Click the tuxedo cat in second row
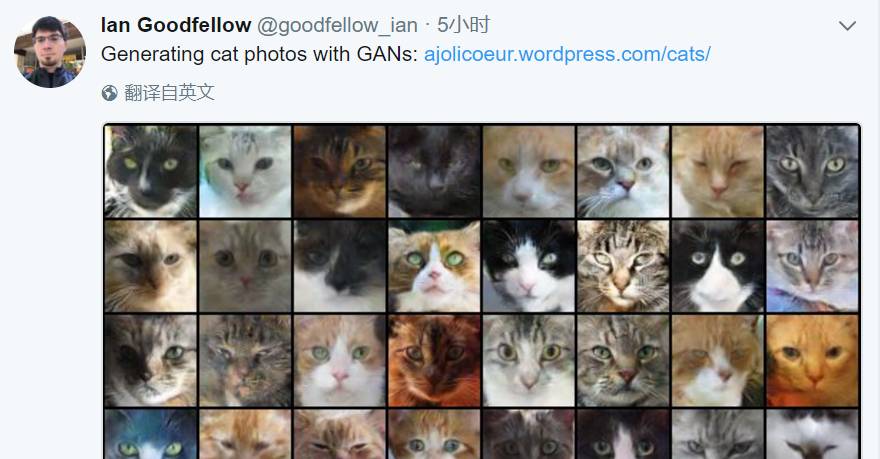Image resolution: width=880 pixels, height=459 pixels. click(718, 266)
